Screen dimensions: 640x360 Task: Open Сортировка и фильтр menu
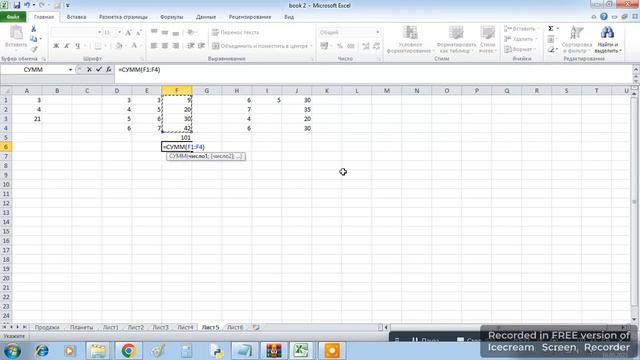point(577,39)
